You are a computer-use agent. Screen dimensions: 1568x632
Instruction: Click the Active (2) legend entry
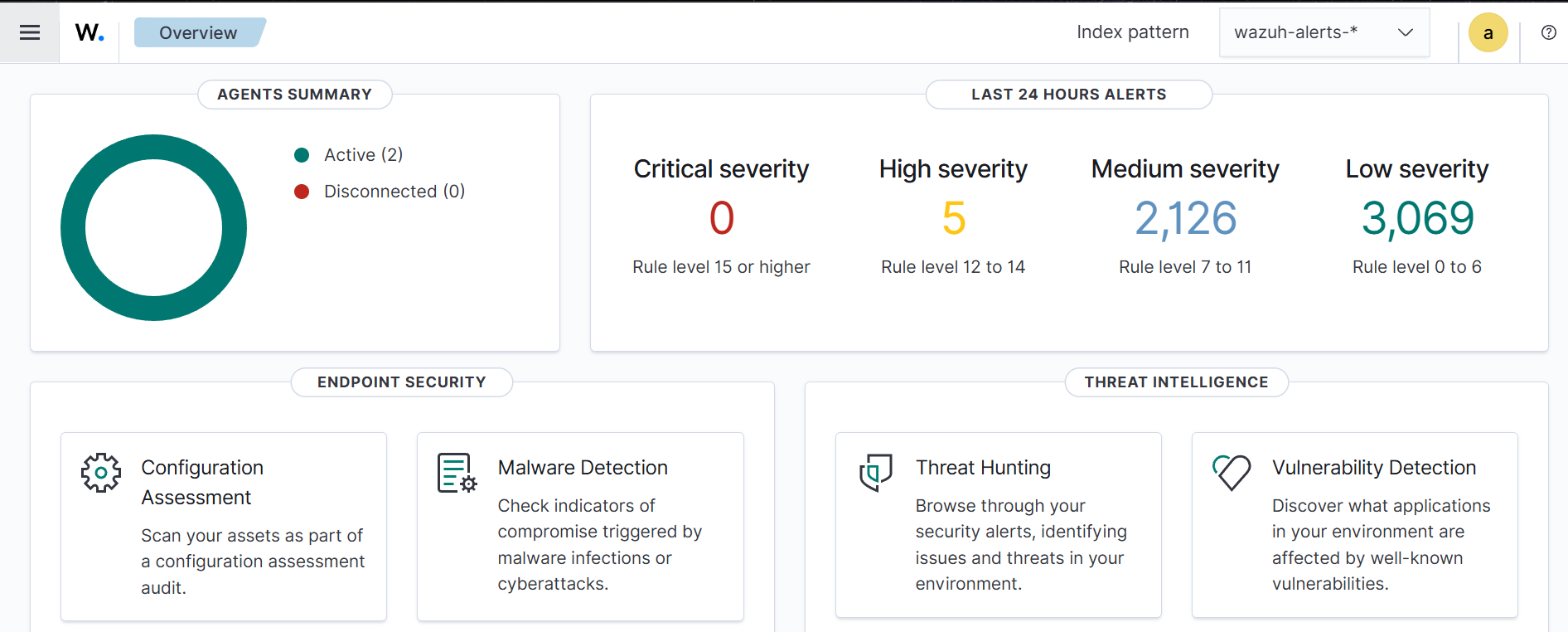363,155
